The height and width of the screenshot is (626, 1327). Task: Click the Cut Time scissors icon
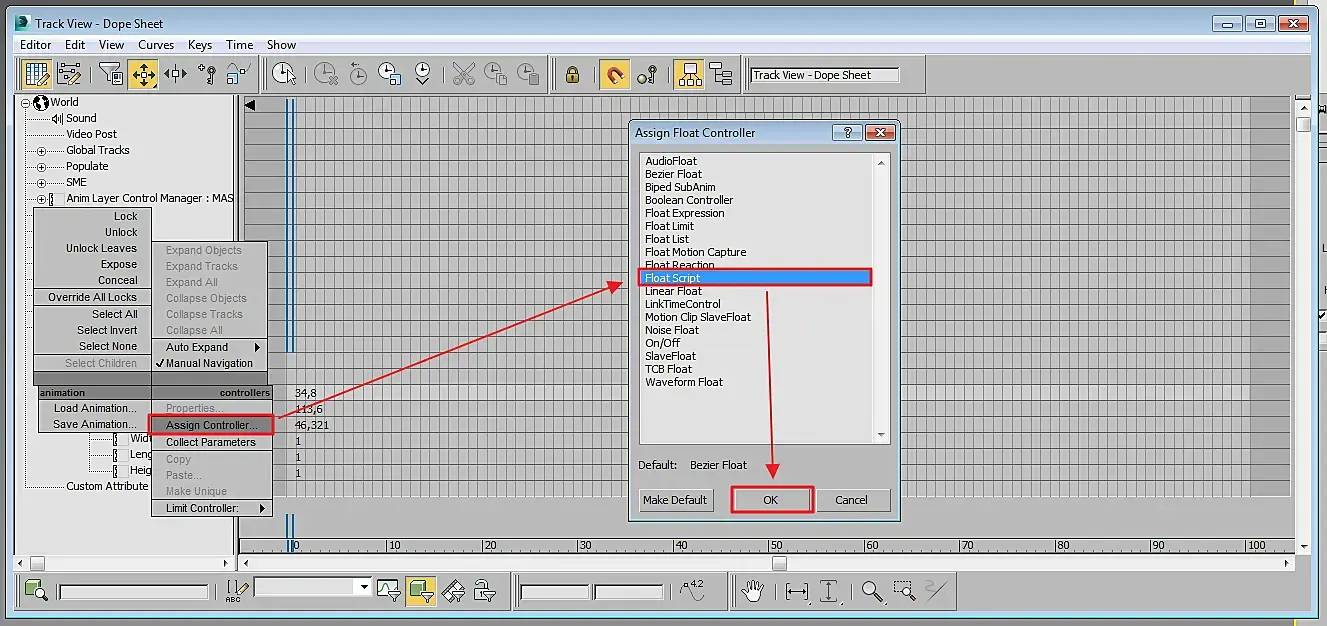tap(463, 74)
